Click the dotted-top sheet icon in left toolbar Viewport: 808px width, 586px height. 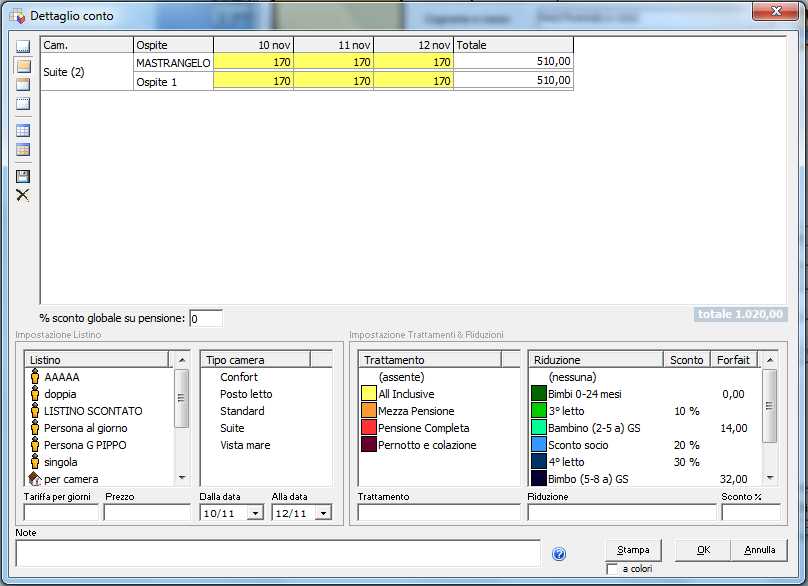[23, 104]
